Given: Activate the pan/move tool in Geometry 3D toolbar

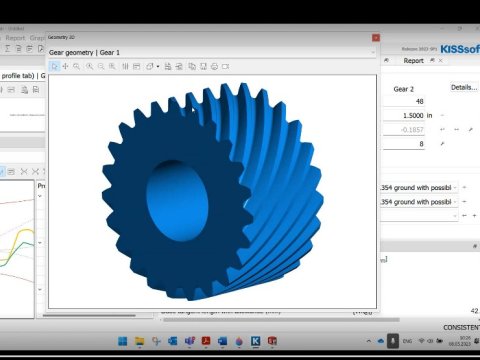Looking at the screenshot, I should pyautogui.click(x=65, y=67).
